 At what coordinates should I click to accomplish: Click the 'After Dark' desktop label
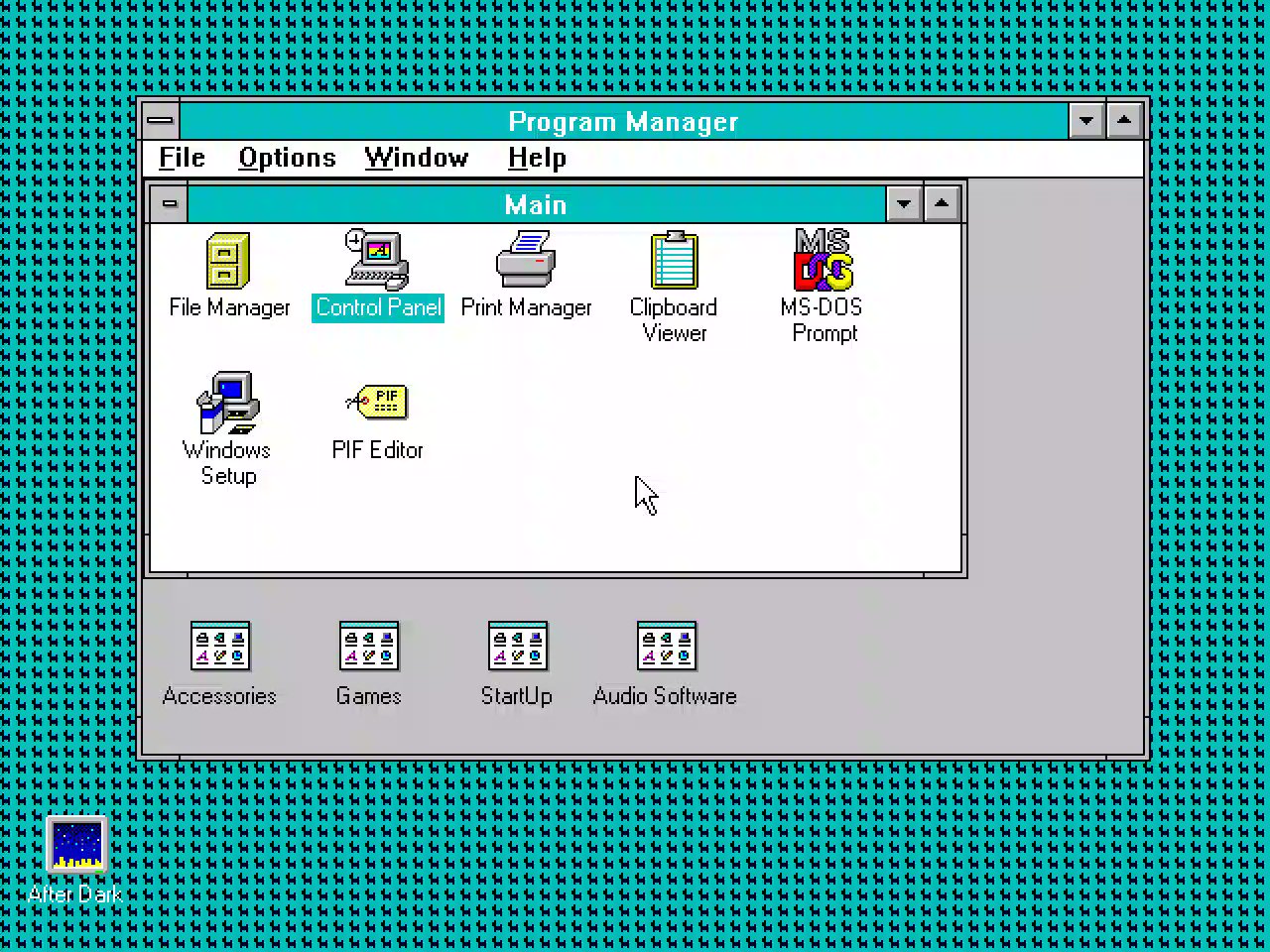click(x=75, y=894)
